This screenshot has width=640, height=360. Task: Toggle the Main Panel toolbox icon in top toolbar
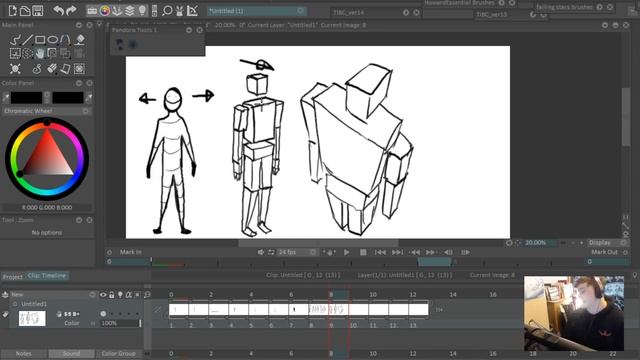[92, 11]
